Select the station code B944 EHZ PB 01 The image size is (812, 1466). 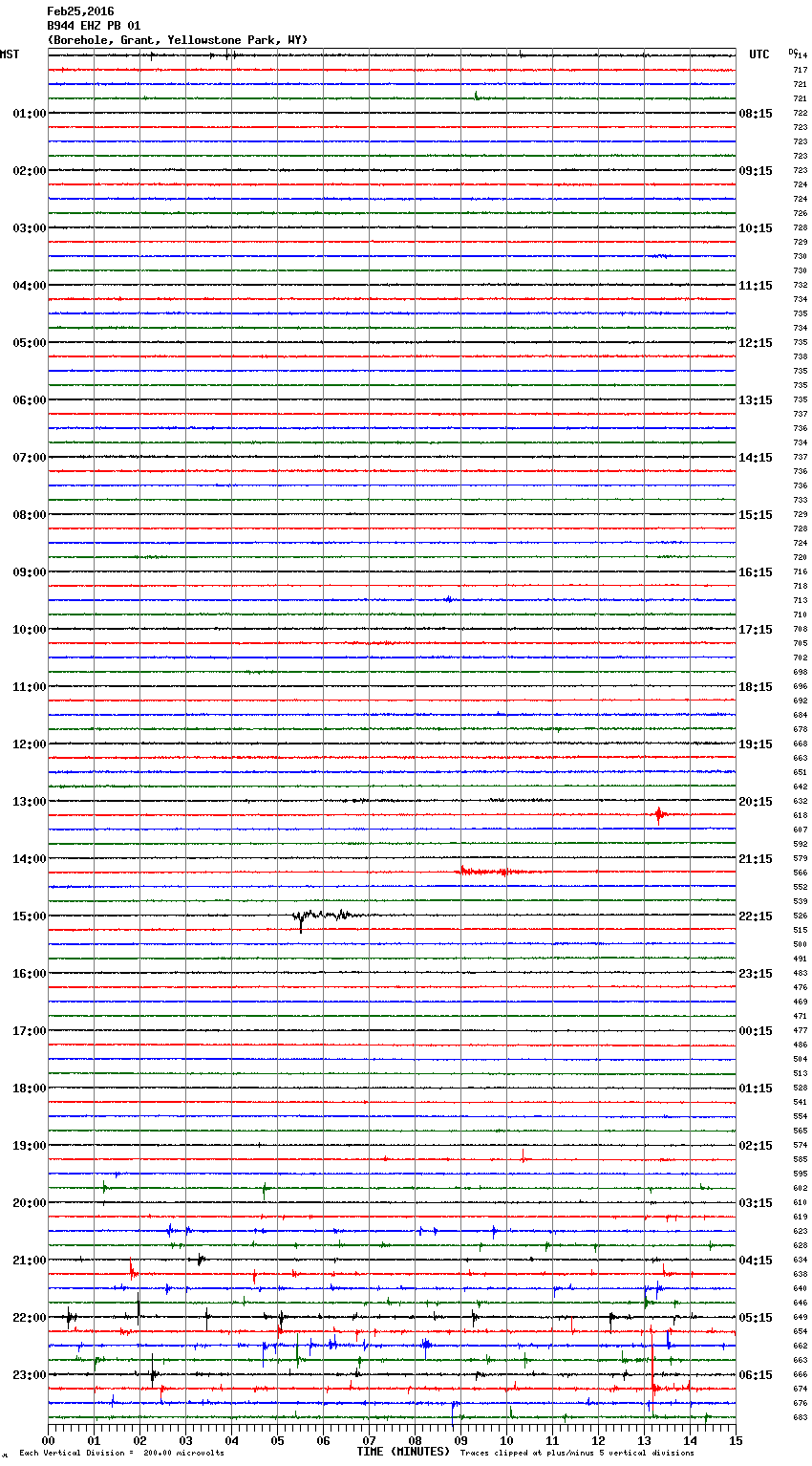click(x=94, y=26)
